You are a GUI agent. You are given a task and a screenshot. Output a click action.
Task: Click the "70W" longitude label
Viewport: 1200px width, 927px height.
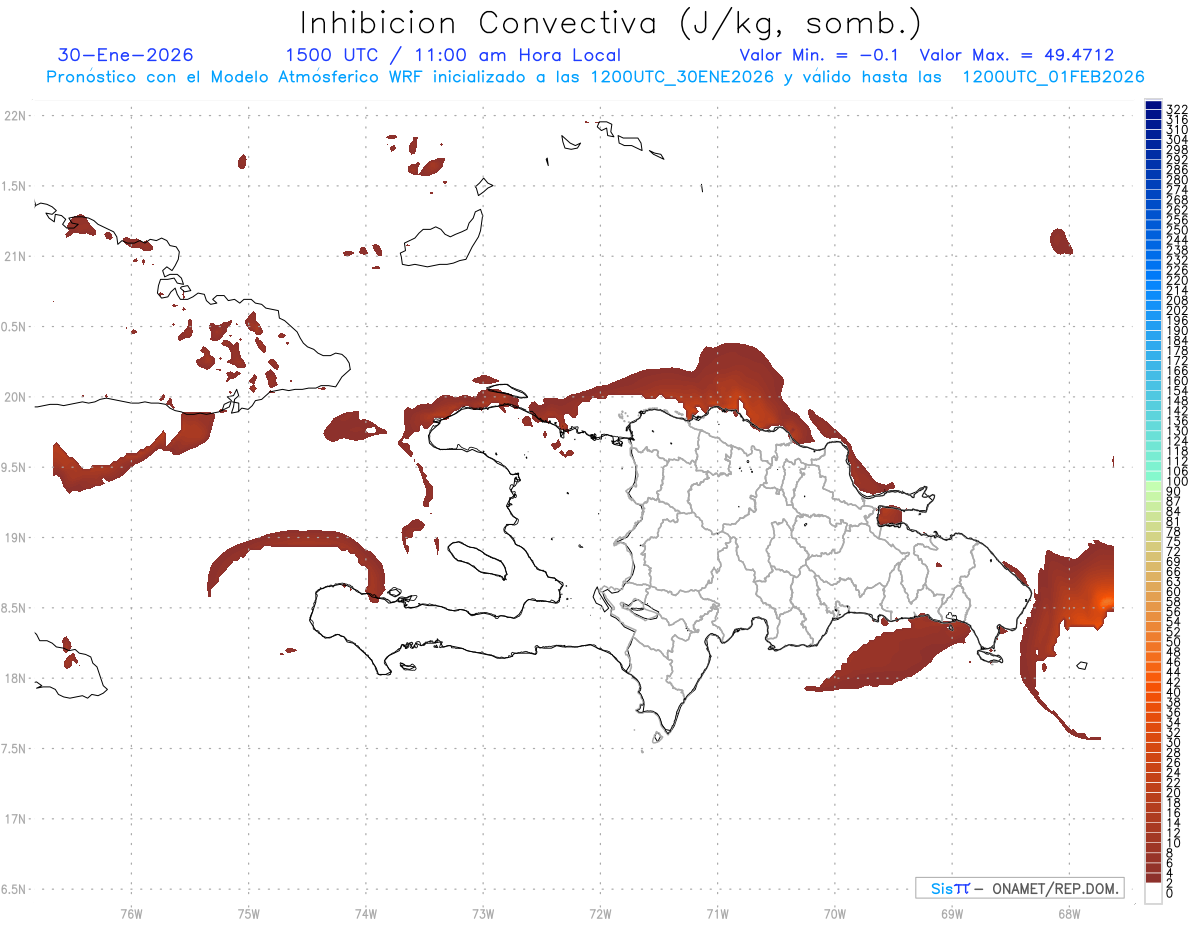[834, 912]
